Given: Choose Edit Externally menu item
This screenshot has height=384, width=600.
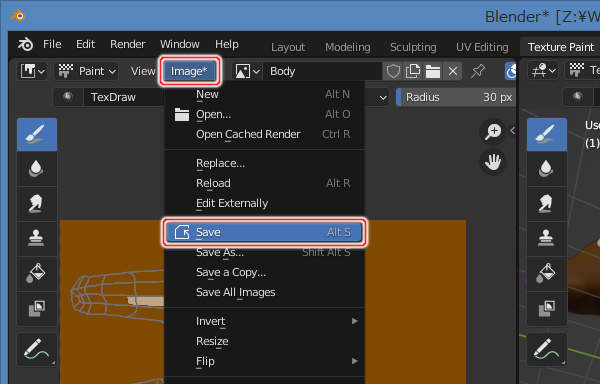Looking at the screenshot, I should click(x=264, y=203).
